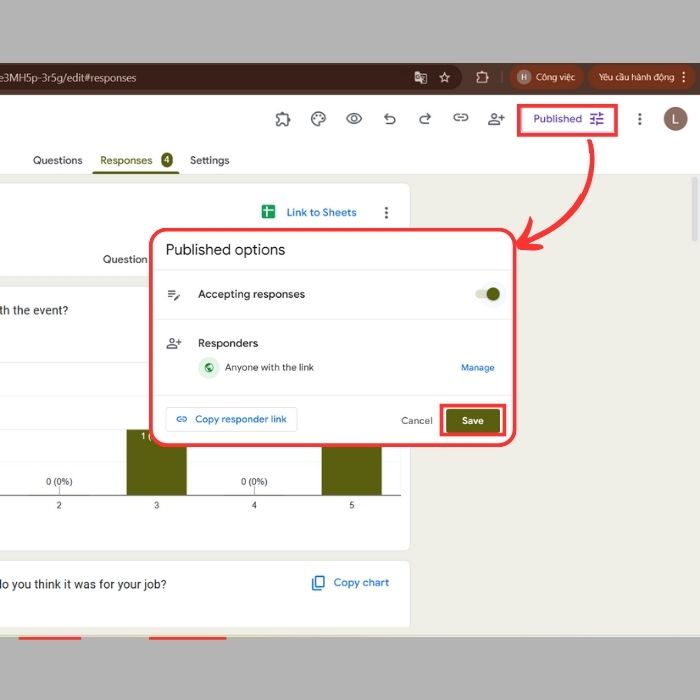The width and height of the screenshot is (700, 700).
Task: Click the Link to Sheets link
Action: [x=321, y=212]
